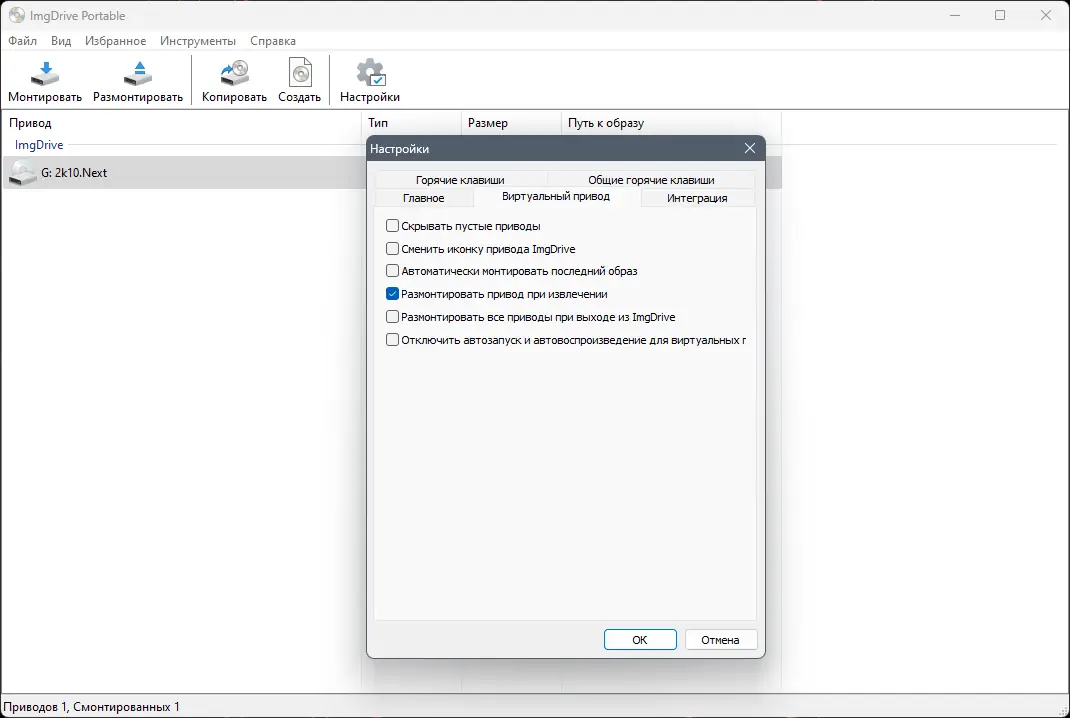The width and height of the screenshot is (1070, 718).
Task: Confirm settings with the OK button
Action: 640,640
